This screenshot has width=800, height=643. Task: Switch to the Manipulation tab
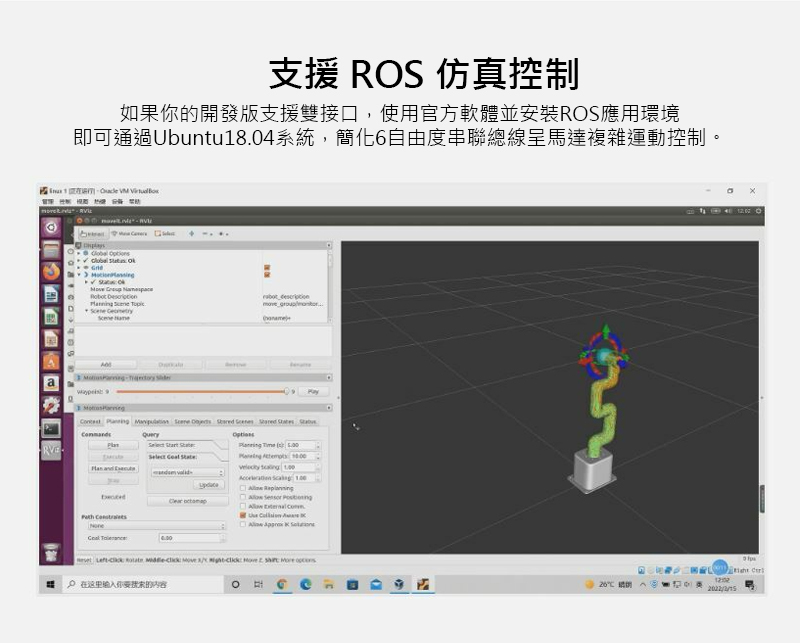pos(152,422)
